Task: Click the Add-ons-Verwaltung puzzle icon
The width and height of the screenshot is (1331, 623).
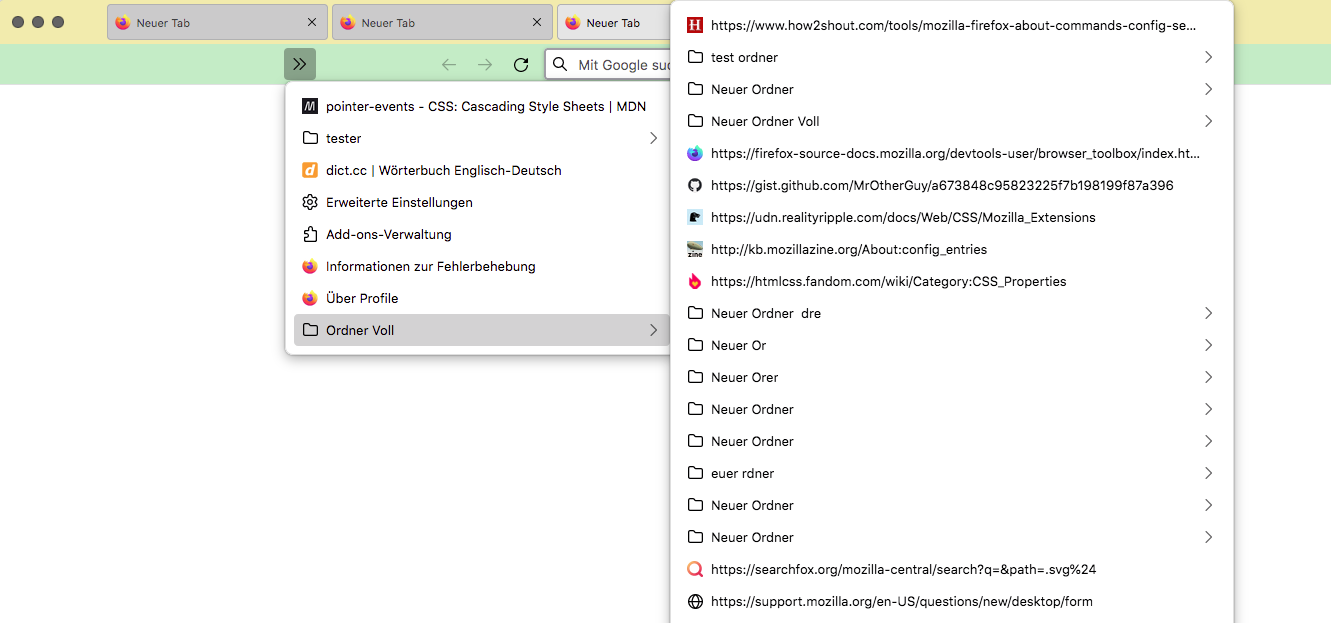Action: click(x=310, y=234)
